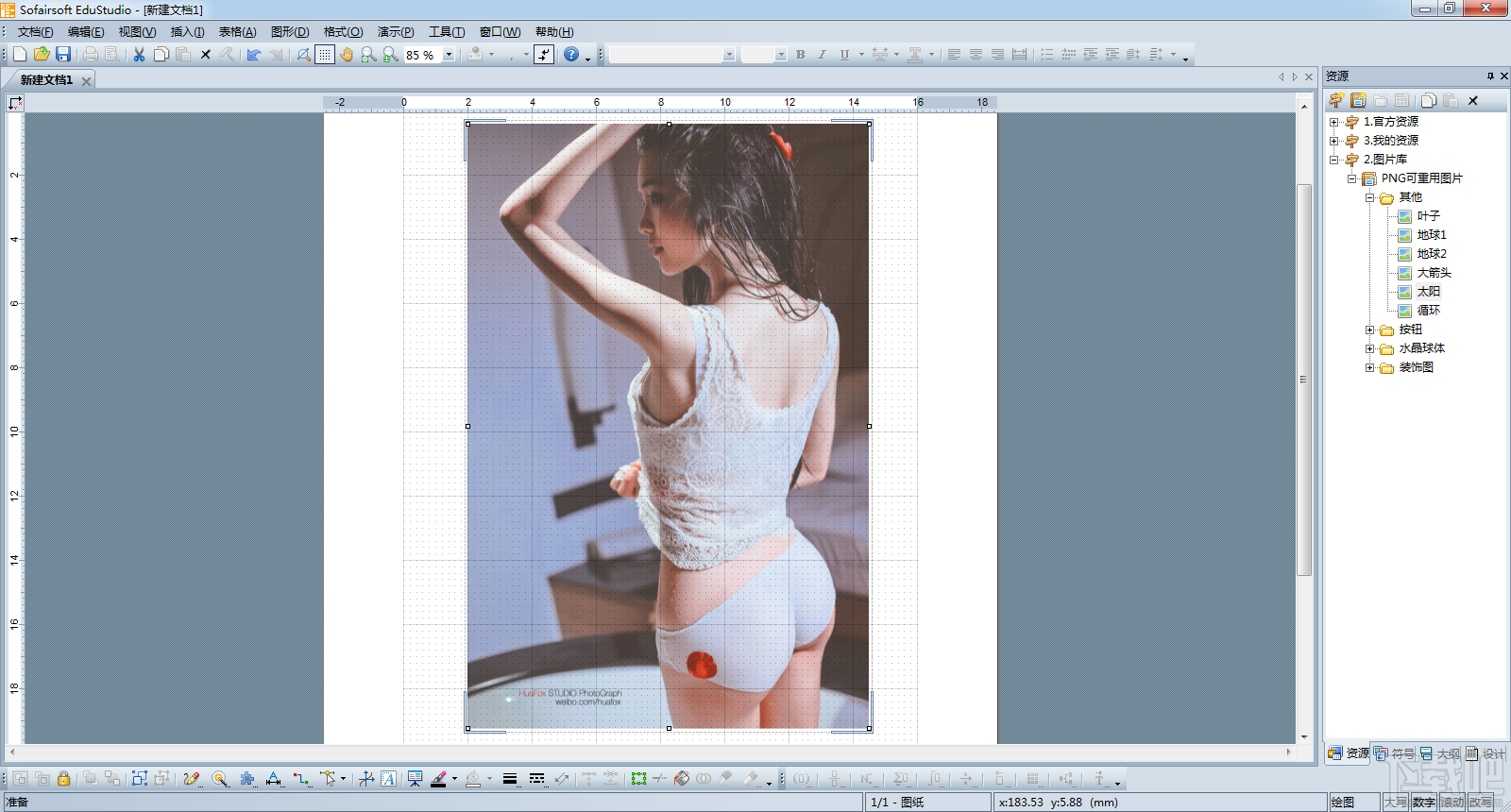Click the pencil drawing tool icon
Screen dimensions: 1511x812
click(x=192, y=779)
